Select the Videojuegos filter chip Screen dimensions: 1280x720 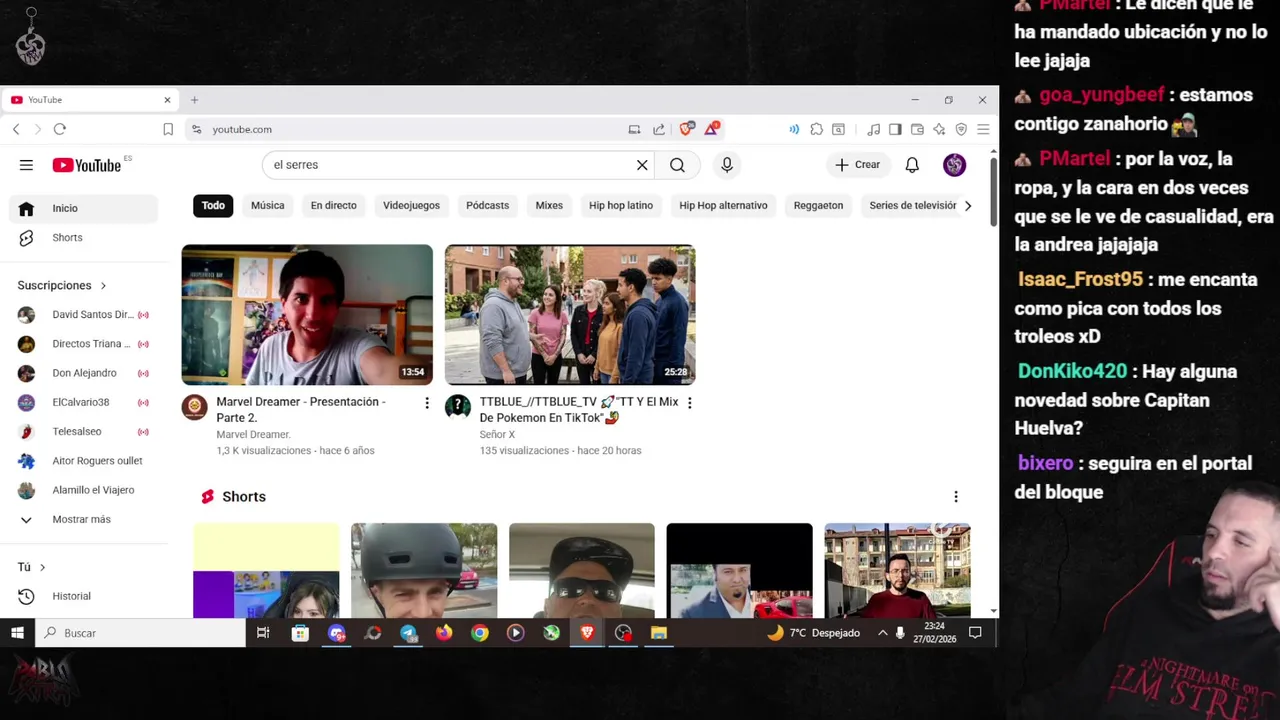(x=411, y=206)
